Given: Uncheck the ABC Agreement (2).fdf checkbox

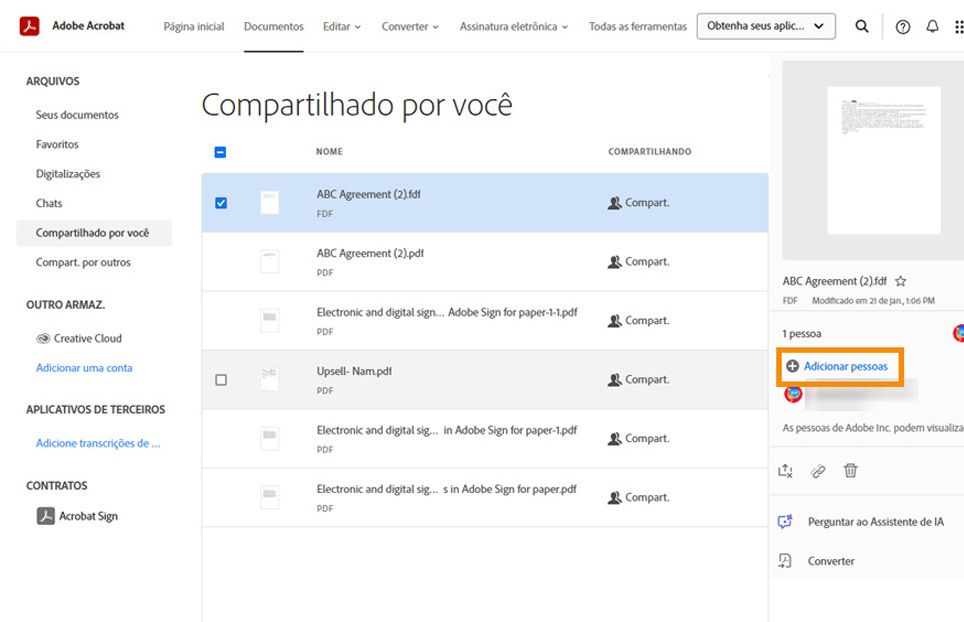Looking at the screenshot, I should [222, 202].
